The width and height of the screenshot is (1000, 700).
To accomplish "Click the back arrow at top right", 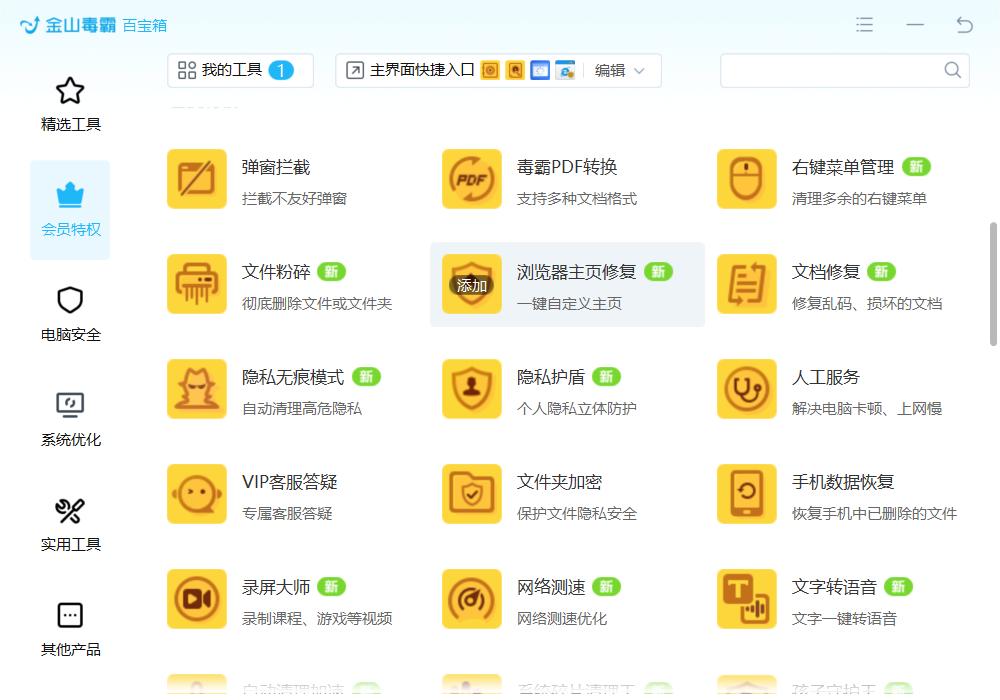I will click(964, 25).
